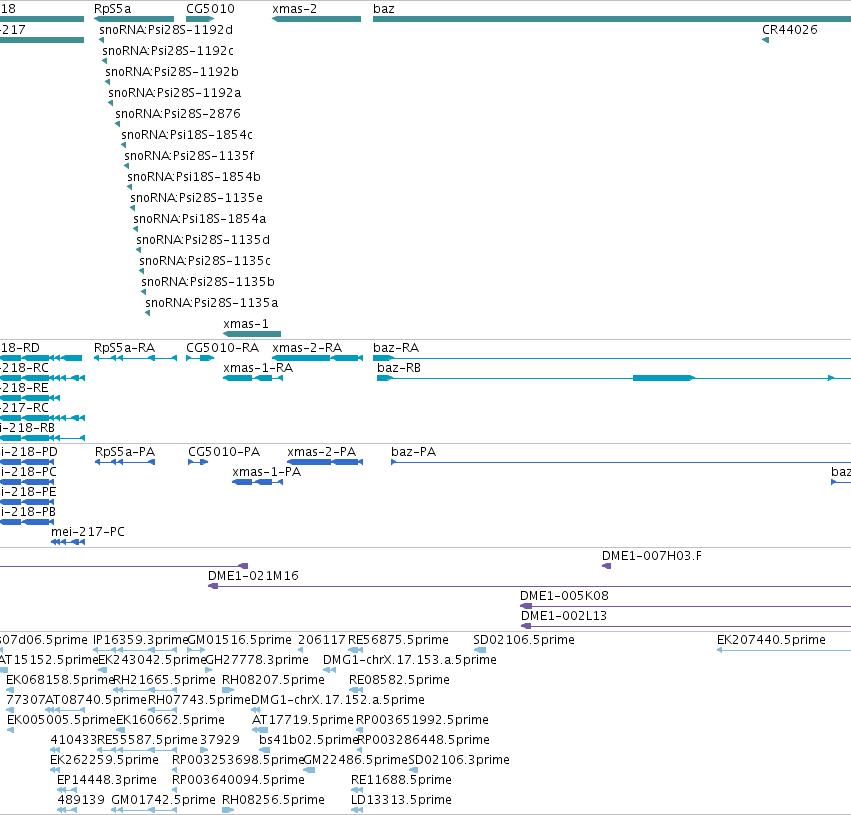Viewport: 851px width, 815px height.
Task: Select snoRNA:Psi28S-1192a label
Action: point(175,93)
